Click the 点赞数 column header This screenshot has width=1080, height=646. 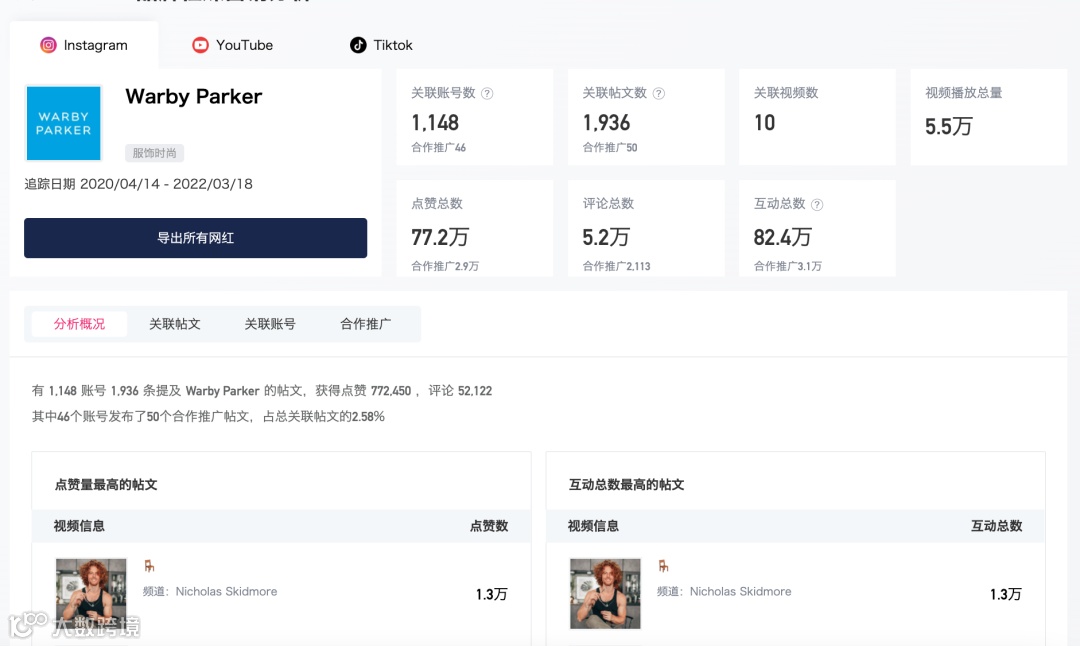pos(489,526)
